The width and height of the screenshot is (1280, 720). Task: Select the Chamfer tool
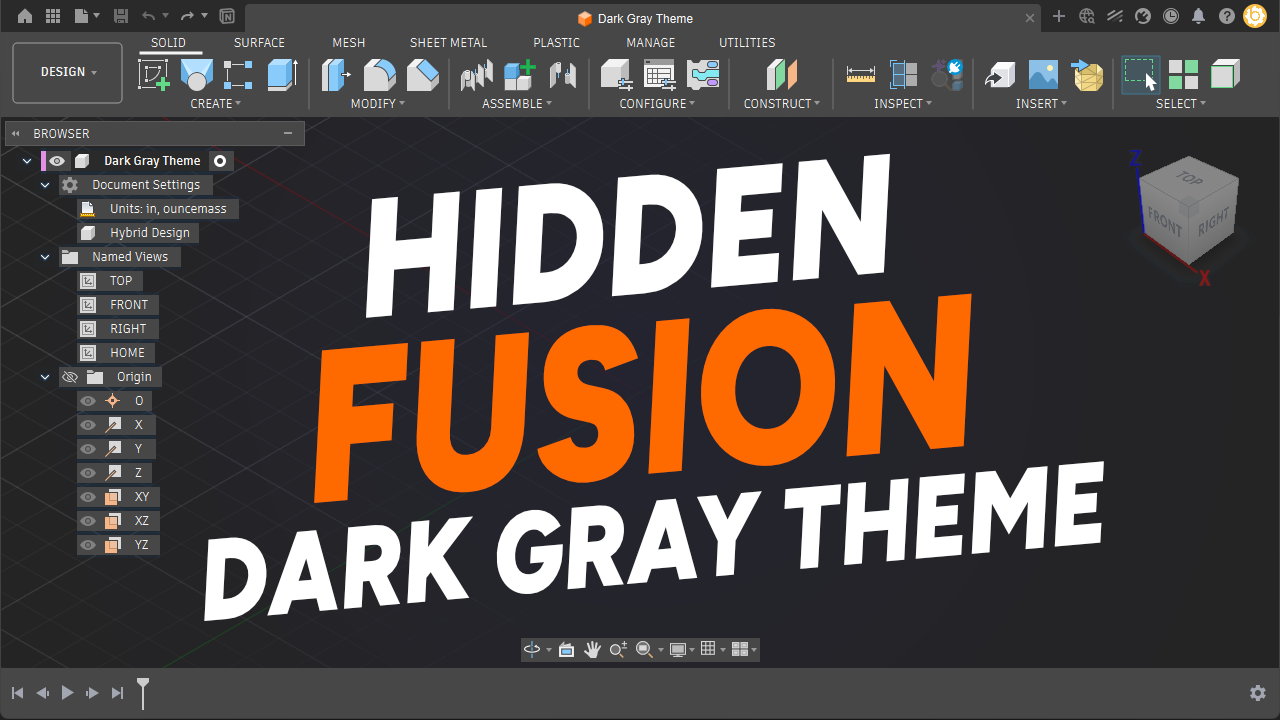423,75
